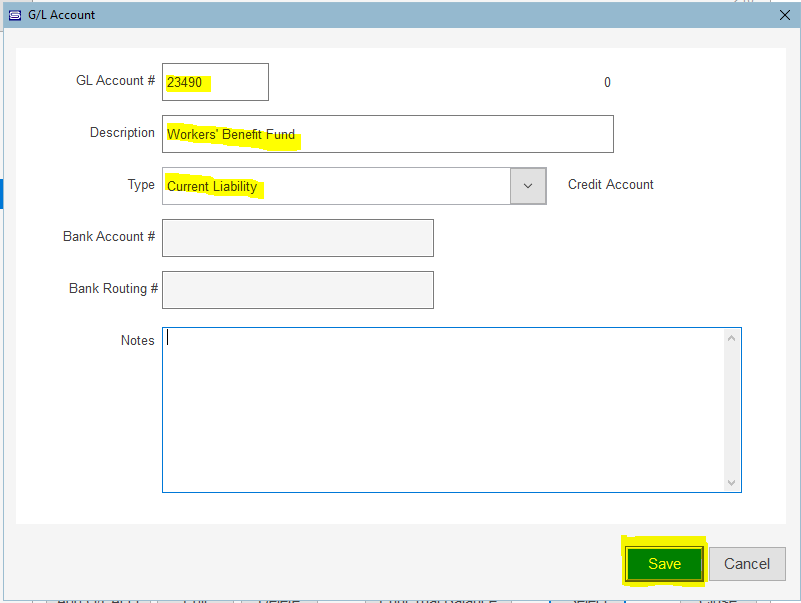This screenshot has height=603, width=801.
Task: Open the Type dropdown arrow
Action: coord(528,186)
